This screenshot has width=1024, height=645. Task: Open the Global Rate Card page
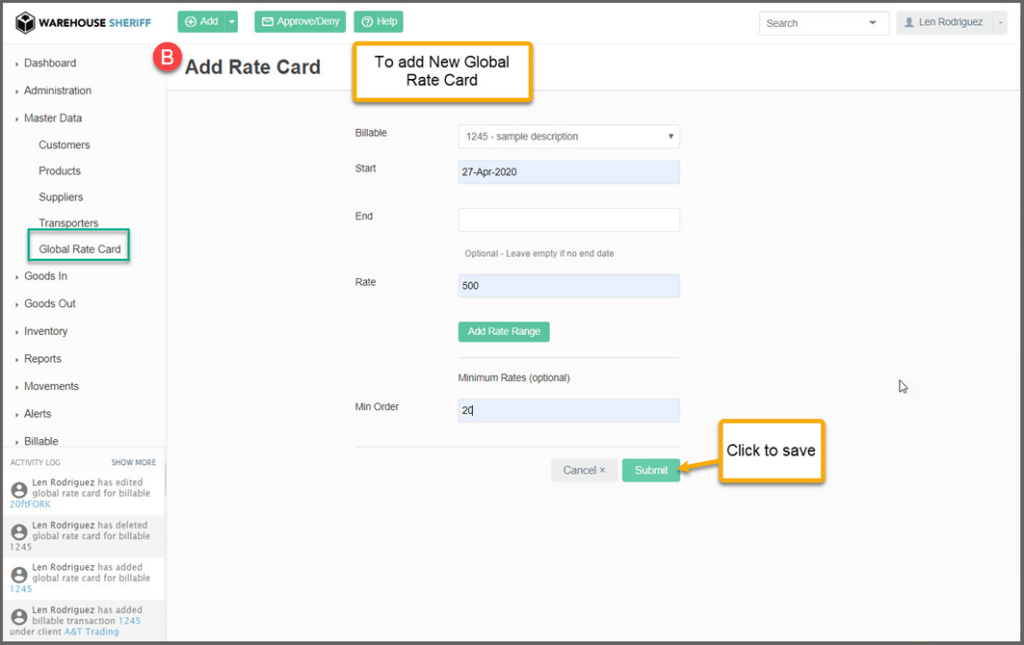click(x=79, y=249)
